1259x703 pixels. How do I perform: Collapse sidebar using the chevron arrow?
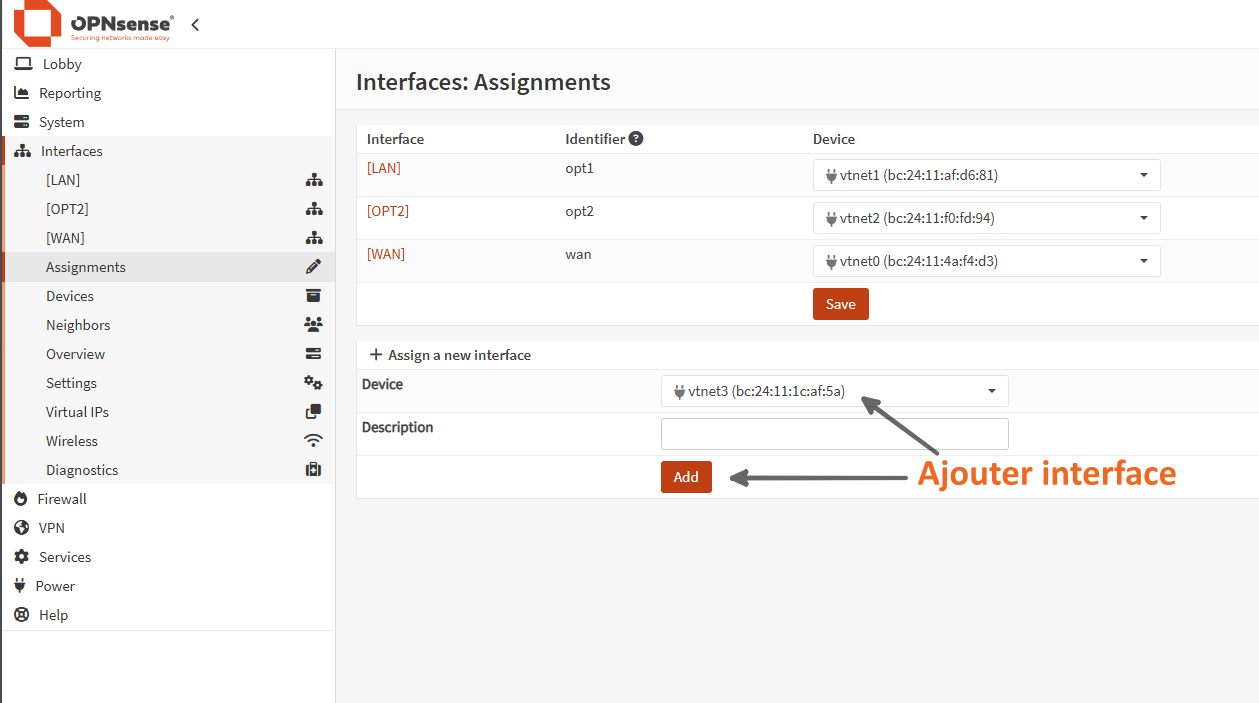[x=195, y=24]
